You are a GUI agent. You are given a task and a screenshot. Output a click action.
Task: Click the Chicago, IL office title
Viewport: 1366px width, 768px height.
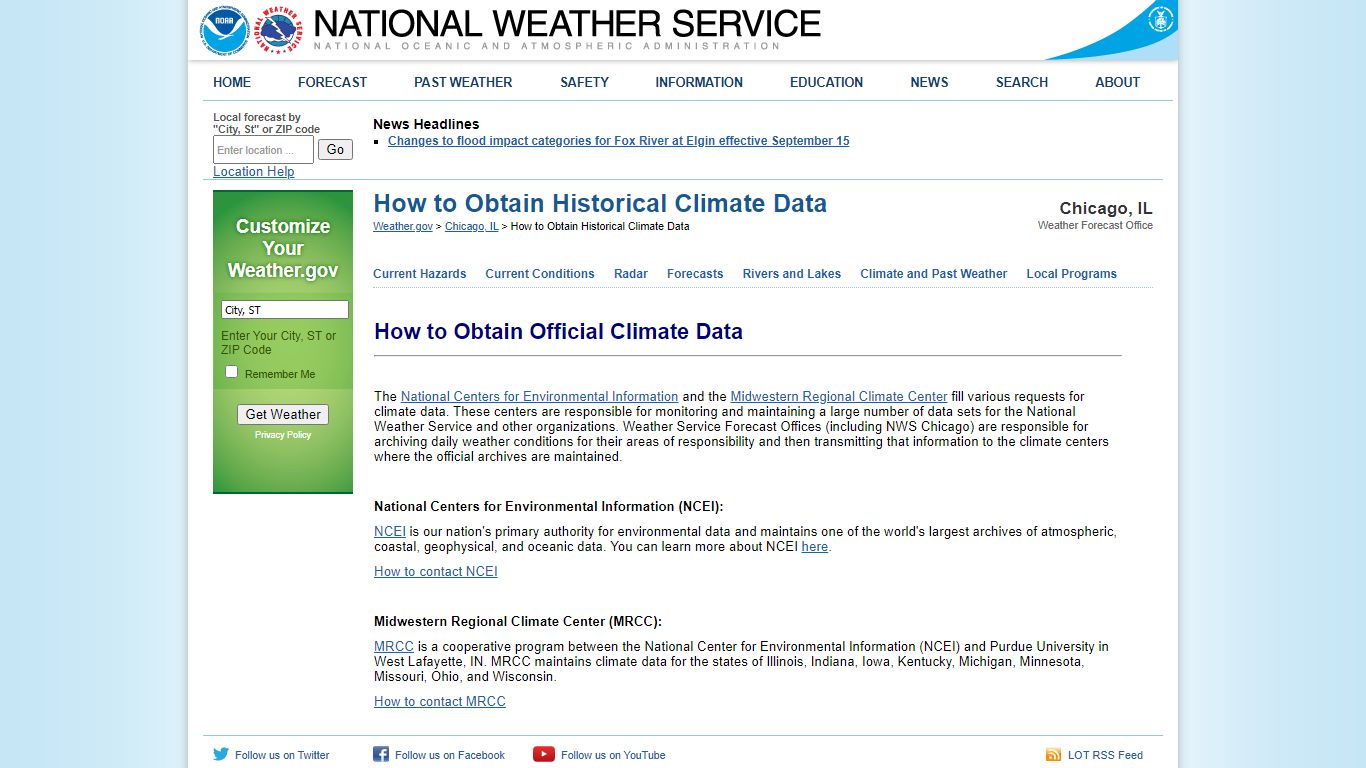(1106, 208)
